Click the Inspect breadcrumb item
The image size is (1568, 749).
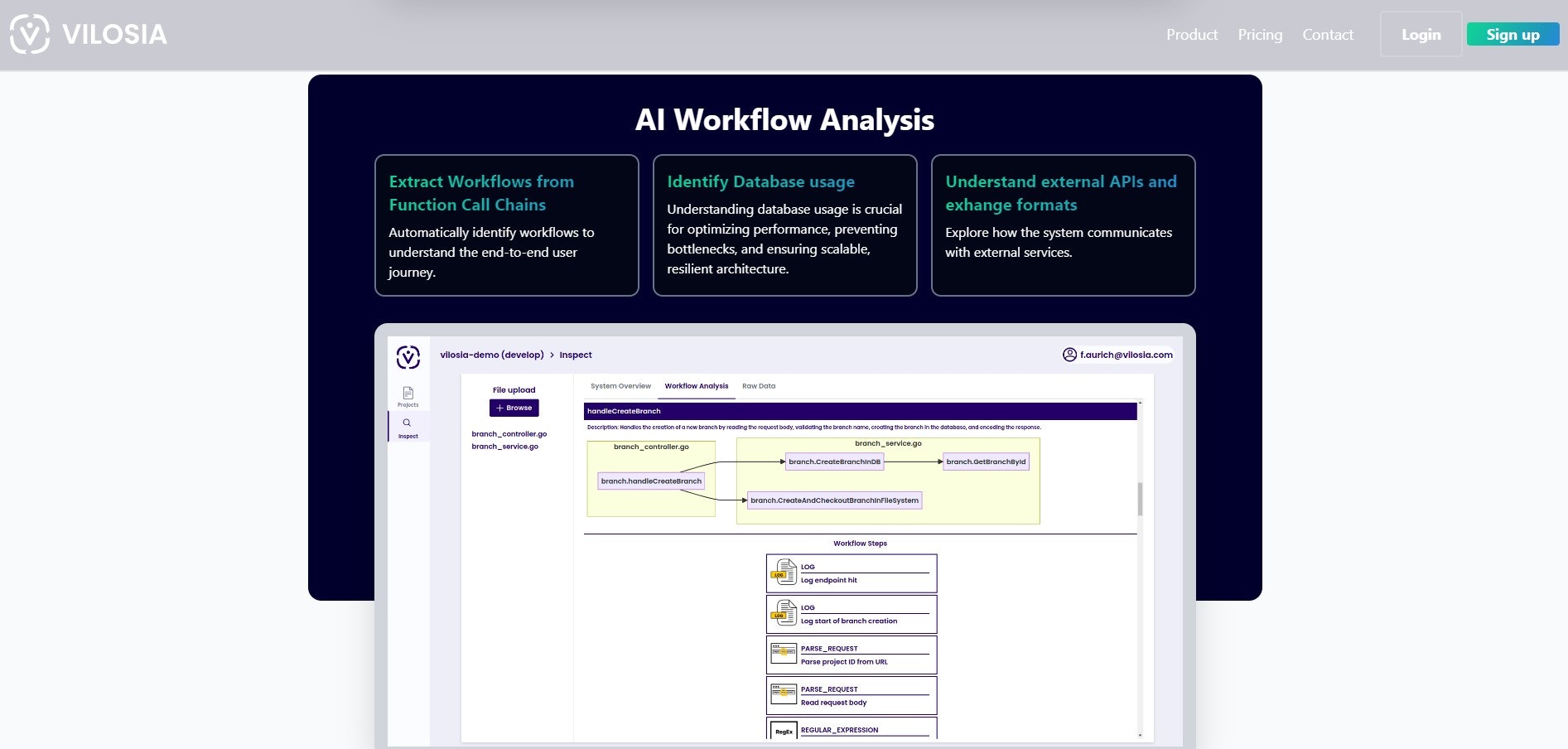coord(576,355)
